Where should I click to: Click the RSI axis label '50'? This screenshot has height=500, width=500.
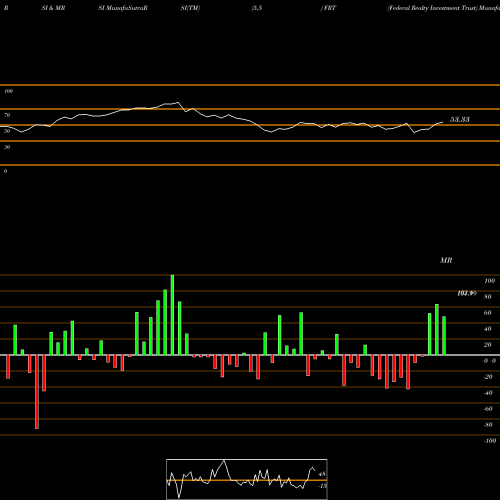click(x=7, y=131)
